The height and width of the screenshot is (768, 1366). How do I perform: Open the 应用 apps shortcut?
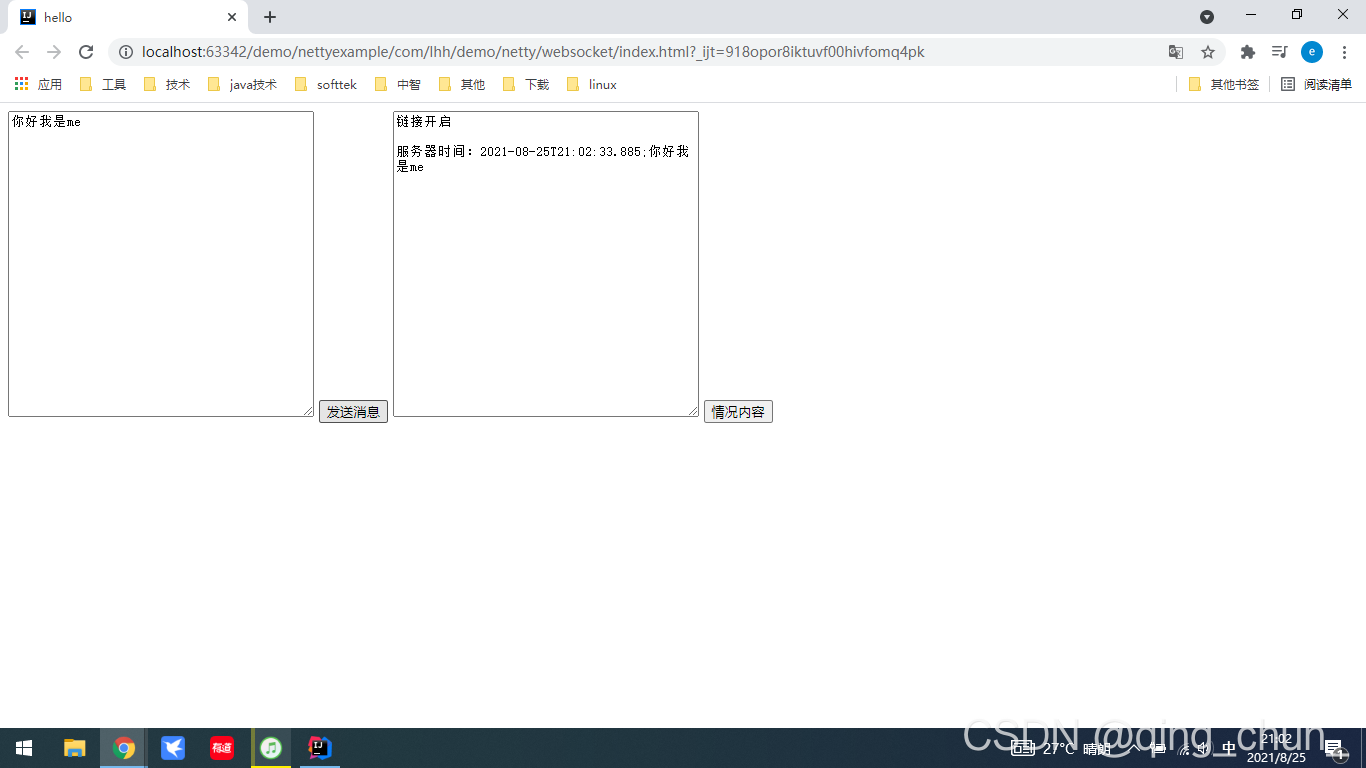point(38,85)
